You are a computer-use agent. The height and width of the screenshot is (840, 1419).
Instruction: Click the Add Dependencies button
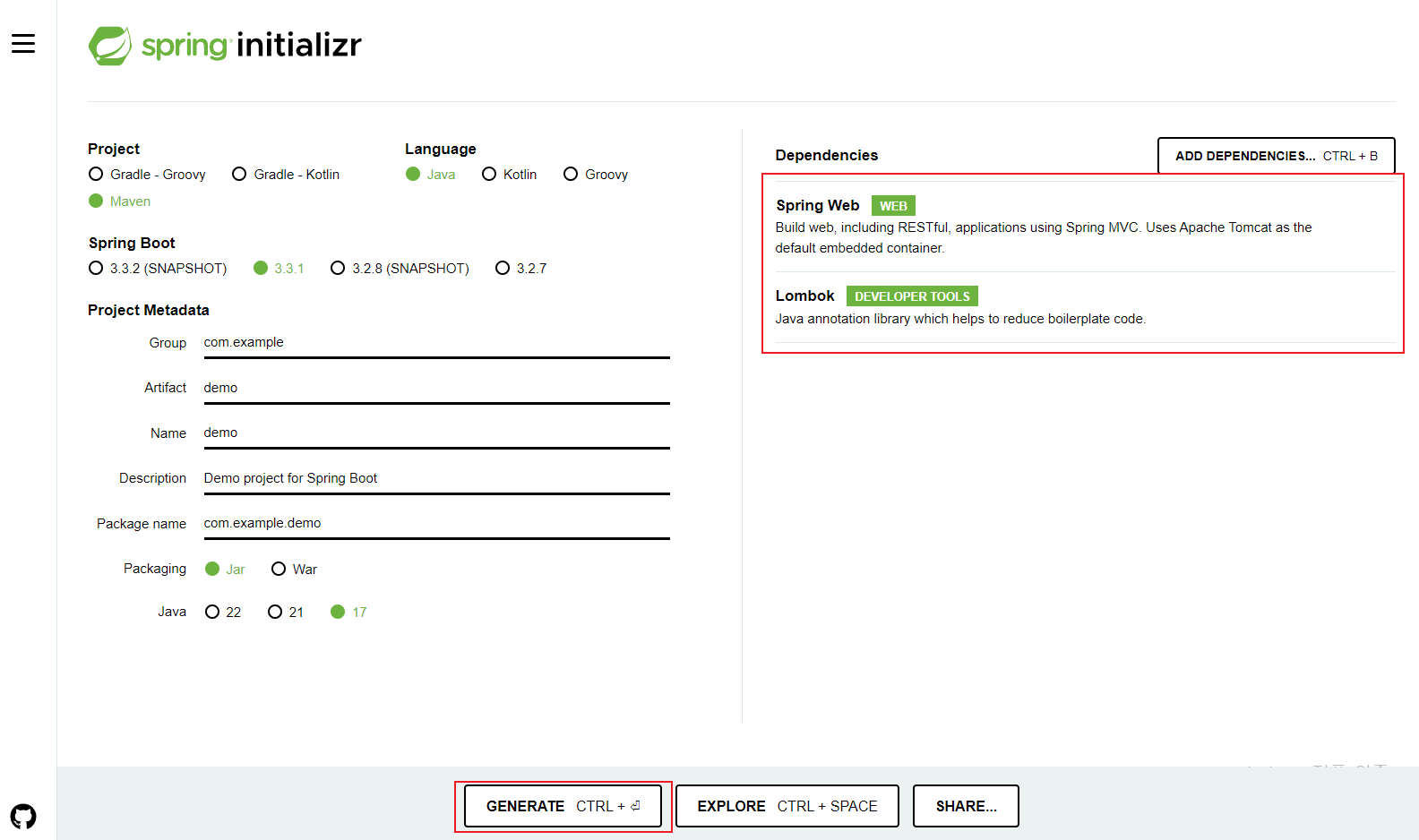(1277, 156)
